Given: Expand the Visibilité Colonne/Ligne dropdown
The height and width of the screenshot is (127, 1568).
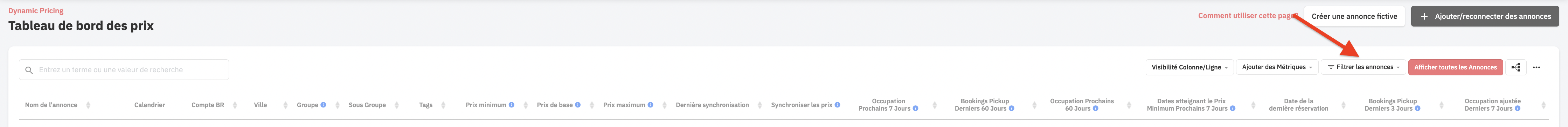Looking at the screenshot, I should click(1189, 67).
